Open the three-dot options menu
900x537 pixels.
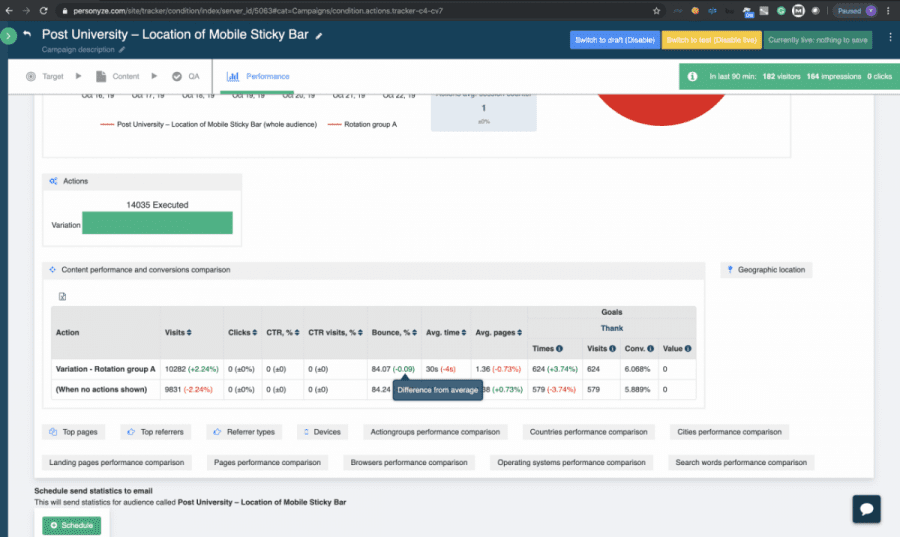click(x=889, y=38)
